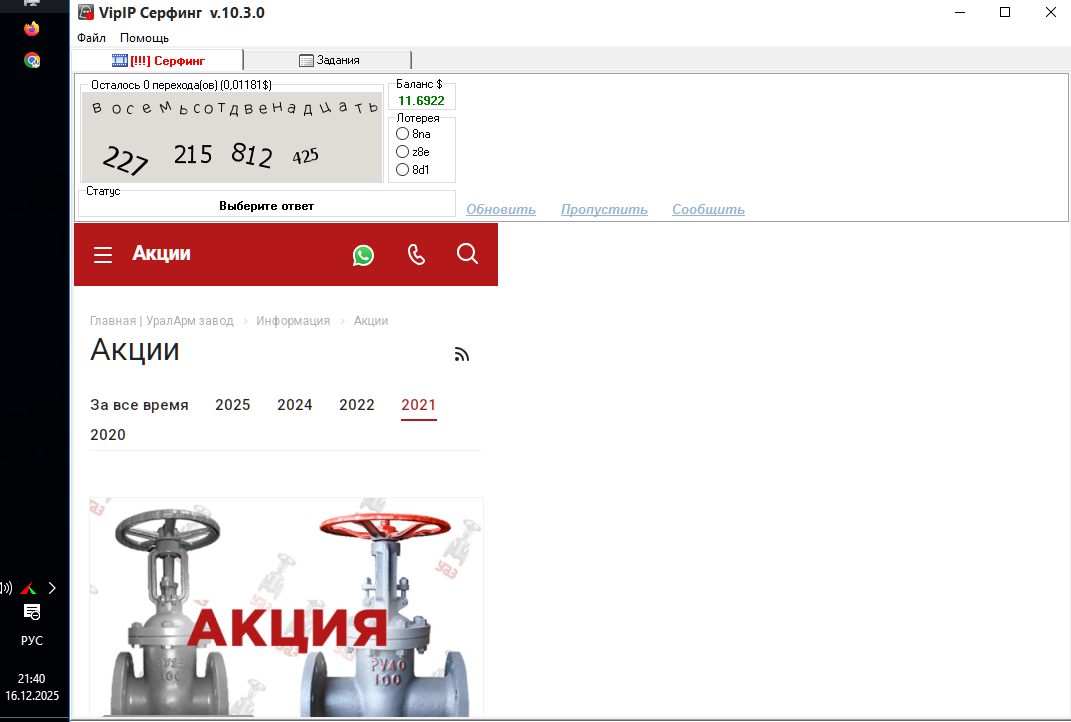Click the network tray icon
This screenshot has width=1071, height=722.
pos(28,588)
